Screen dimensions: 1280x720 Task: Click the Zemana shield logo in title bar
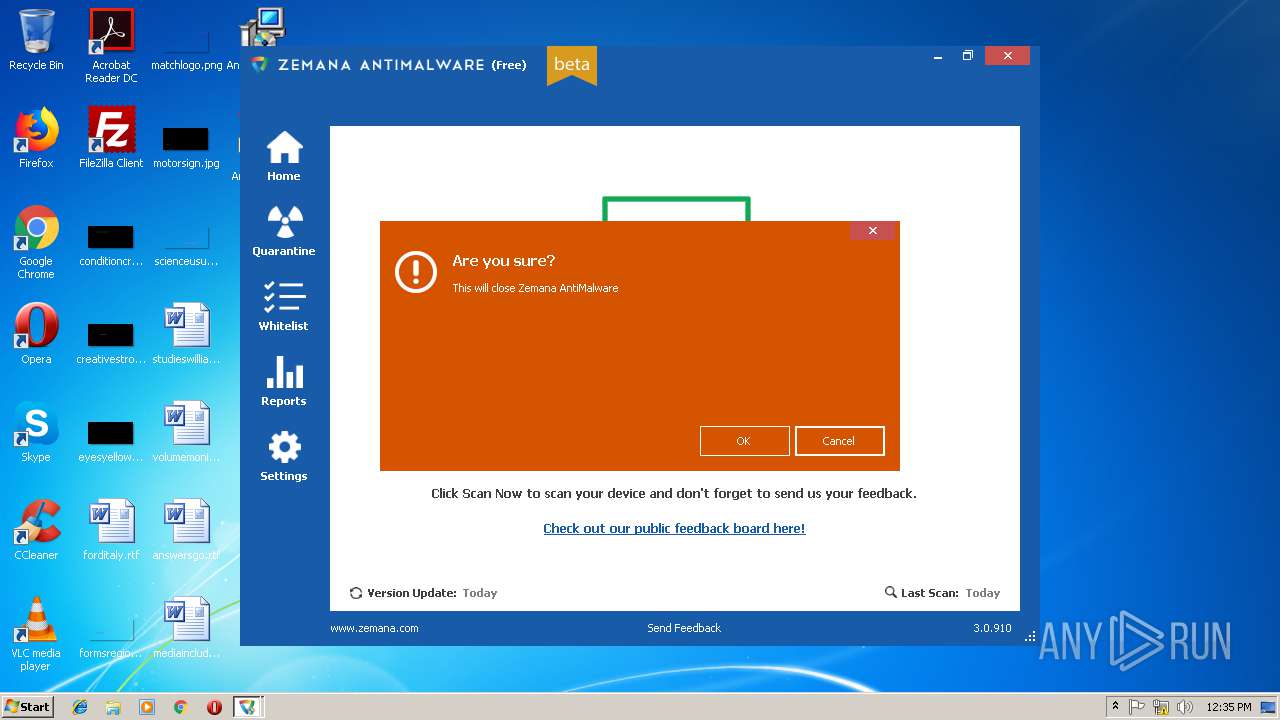259,64
